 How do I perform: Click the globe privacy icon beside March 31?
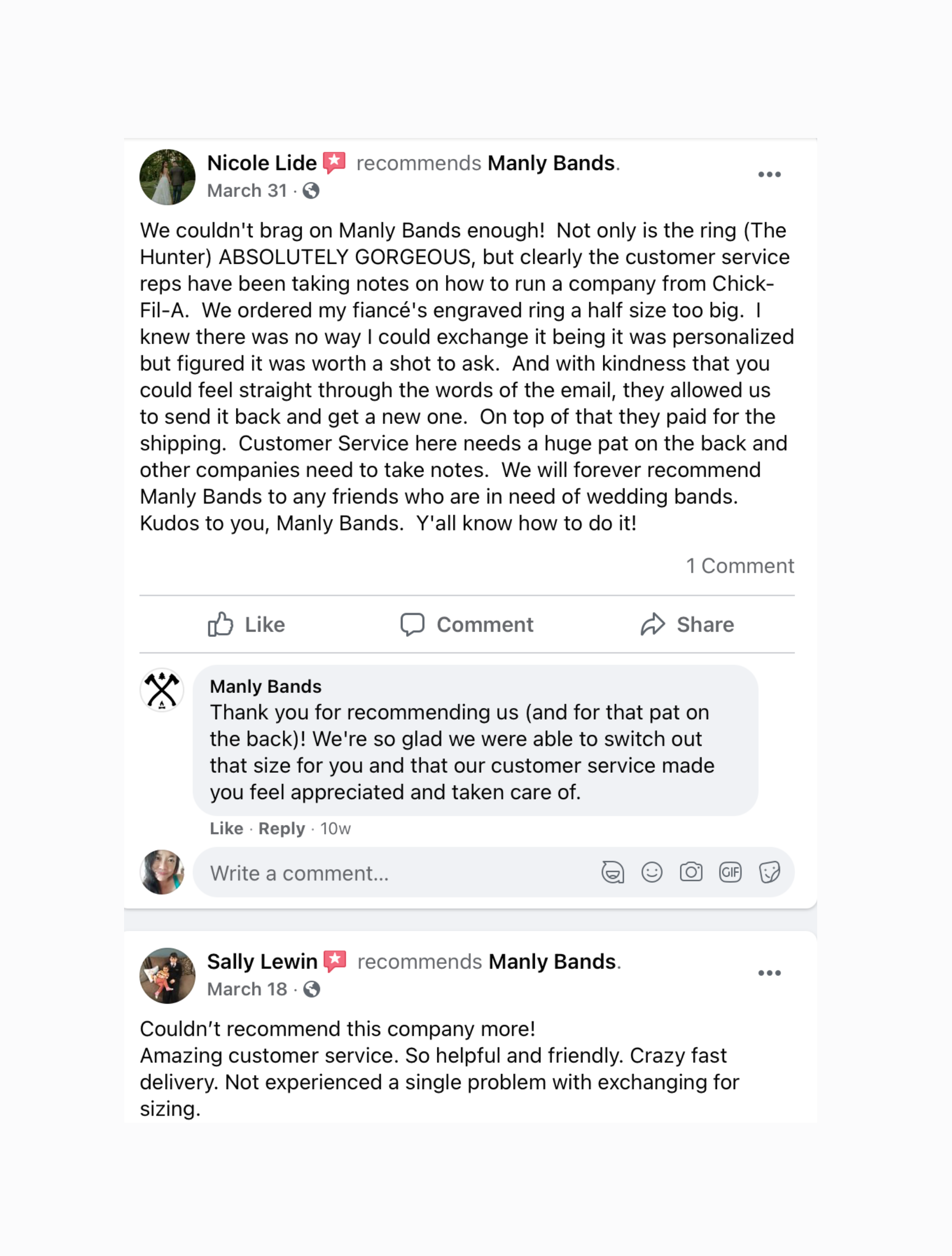(311, 191)
